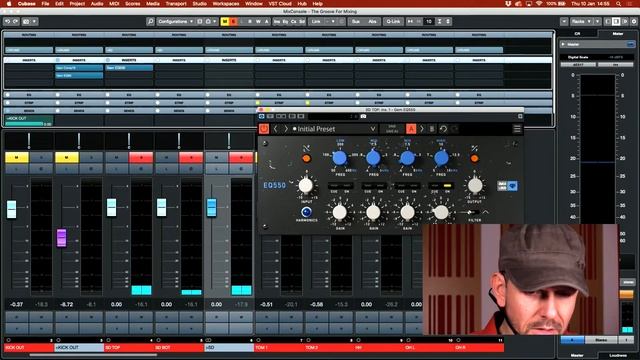Open the Racks dropdown menu
The image size is (640, 360).
581,21
